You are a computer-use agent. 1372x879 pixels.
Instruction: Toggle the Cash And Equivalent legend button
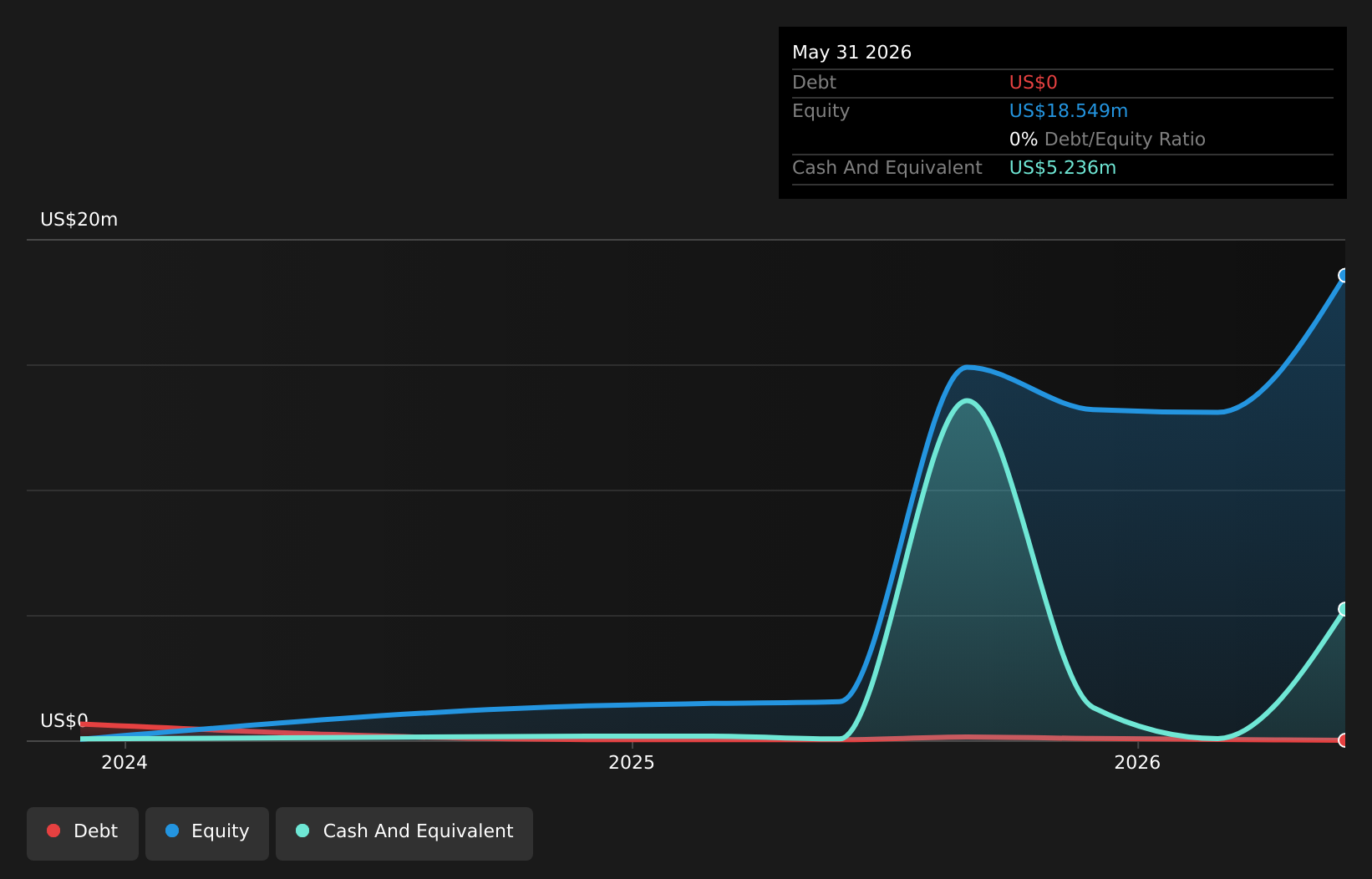tap(404, 834)
